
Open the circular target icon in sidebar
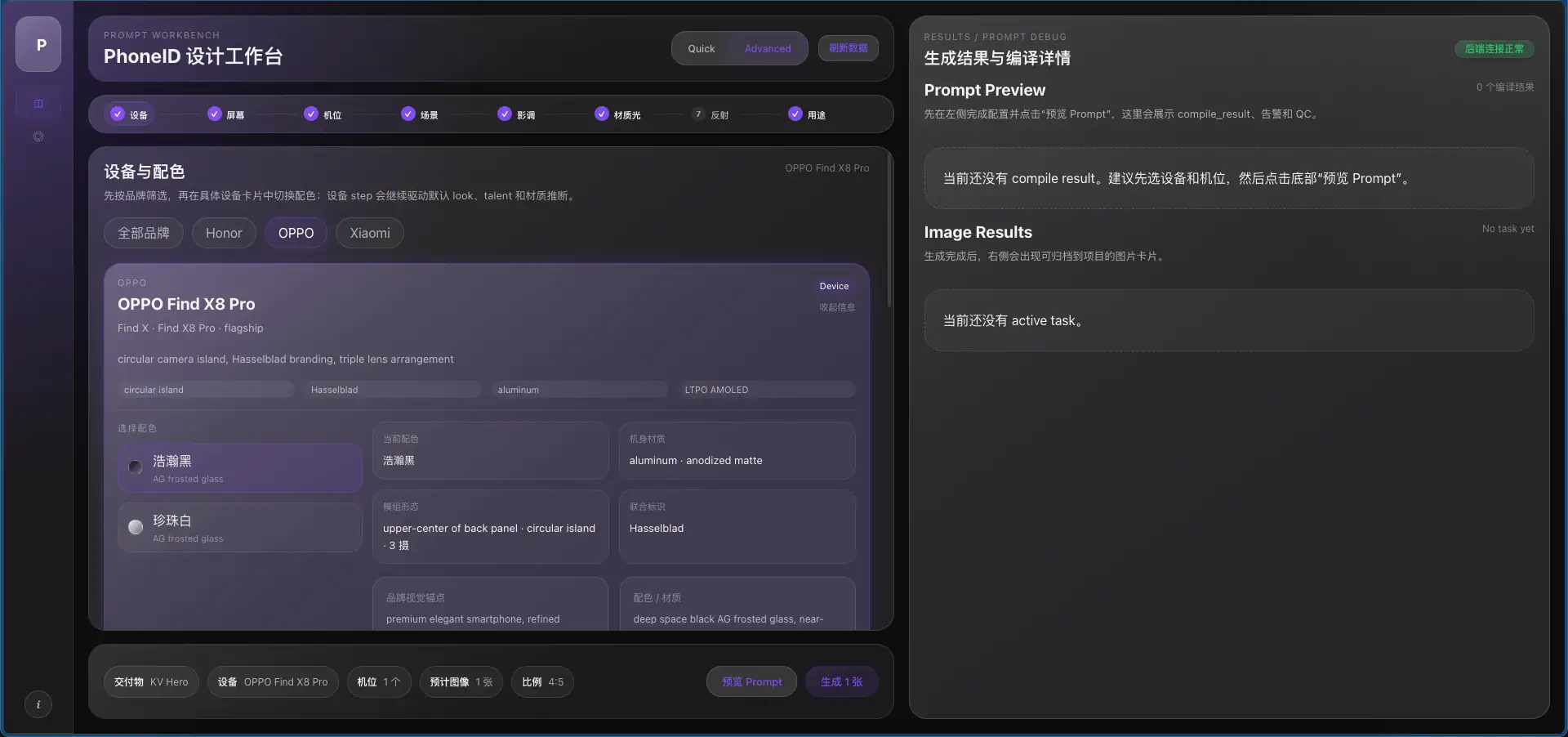point(38,136)
